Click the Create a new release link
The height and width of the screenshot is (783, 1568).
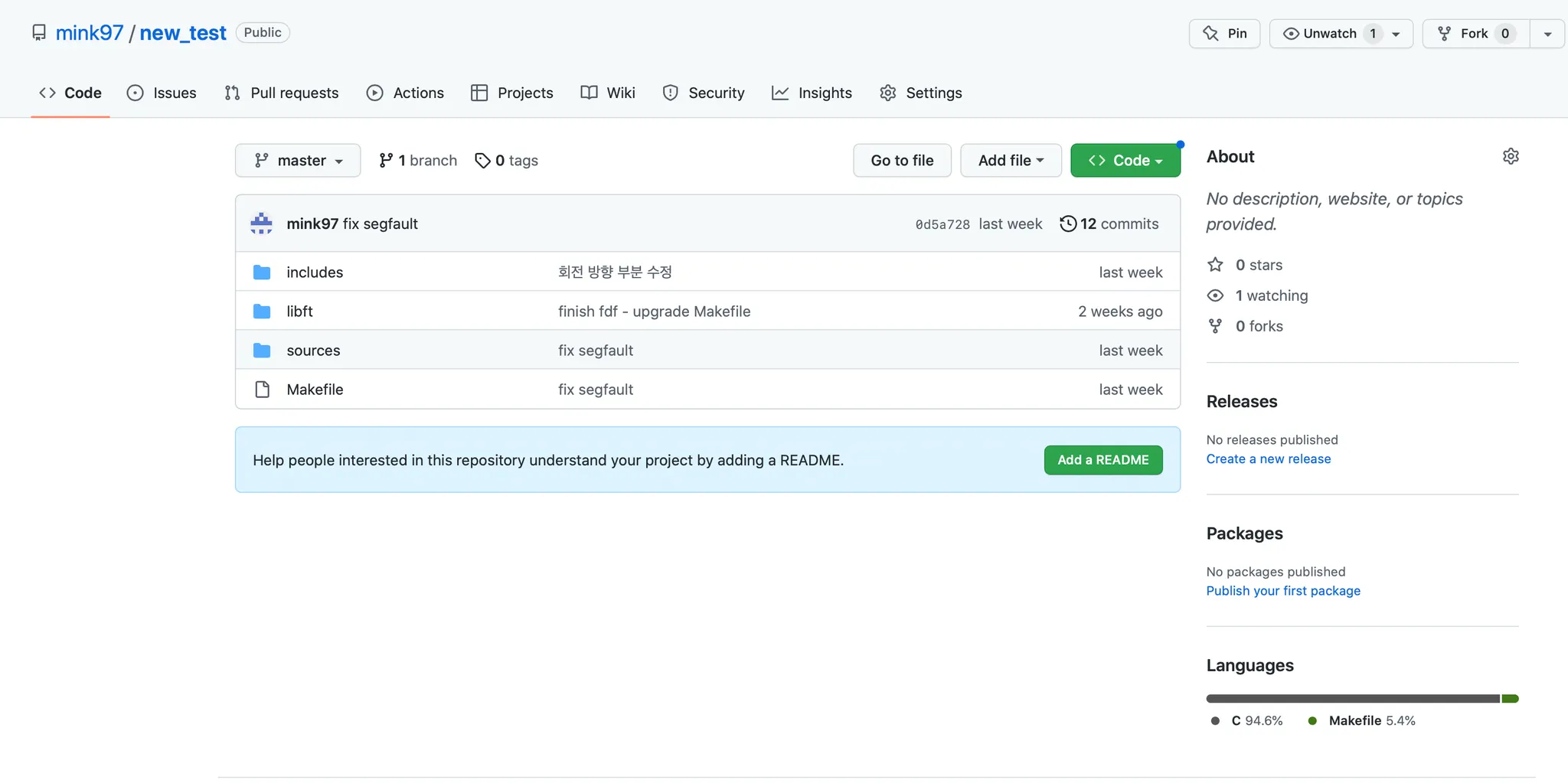pos(1269,459)
